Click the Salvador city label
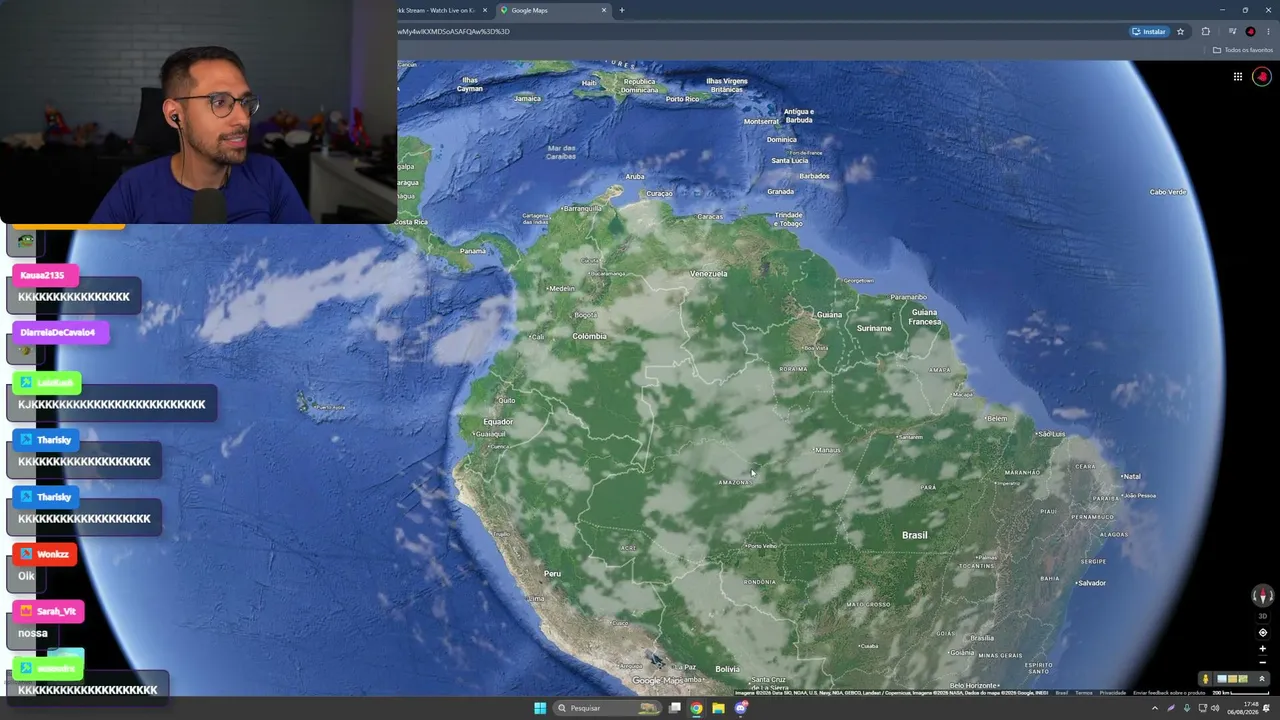This screenshot has height=720, width=1280. (x=1090, y=583)
